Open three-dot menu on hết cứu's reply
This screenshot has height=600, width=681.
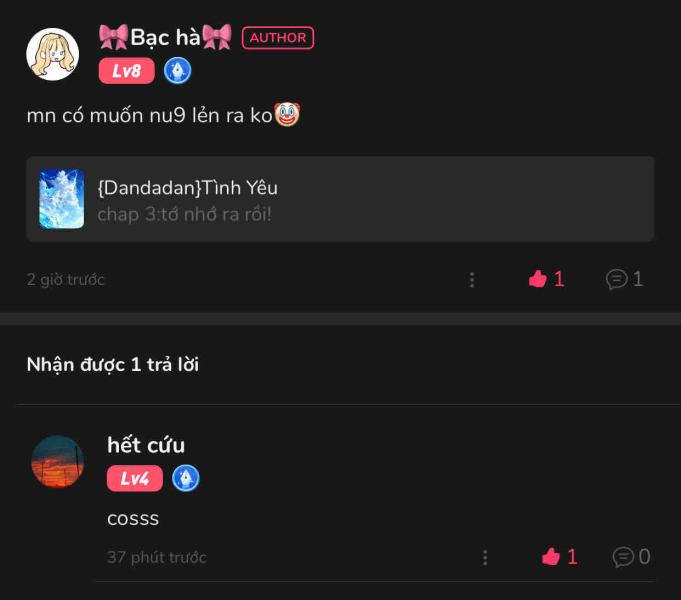485,557
